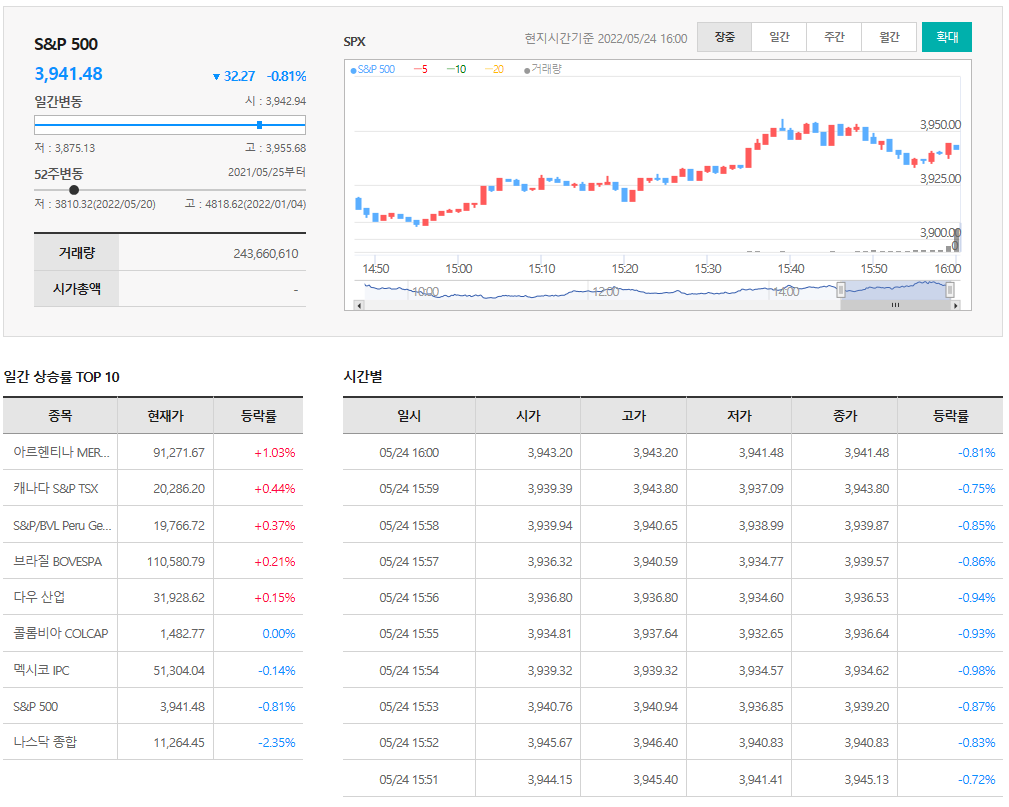Image resolution: width=1009 pixels, height=807 pixels.
Task: Click the 고가 column header
Action: pyautogui.click(x=633, y=416)
